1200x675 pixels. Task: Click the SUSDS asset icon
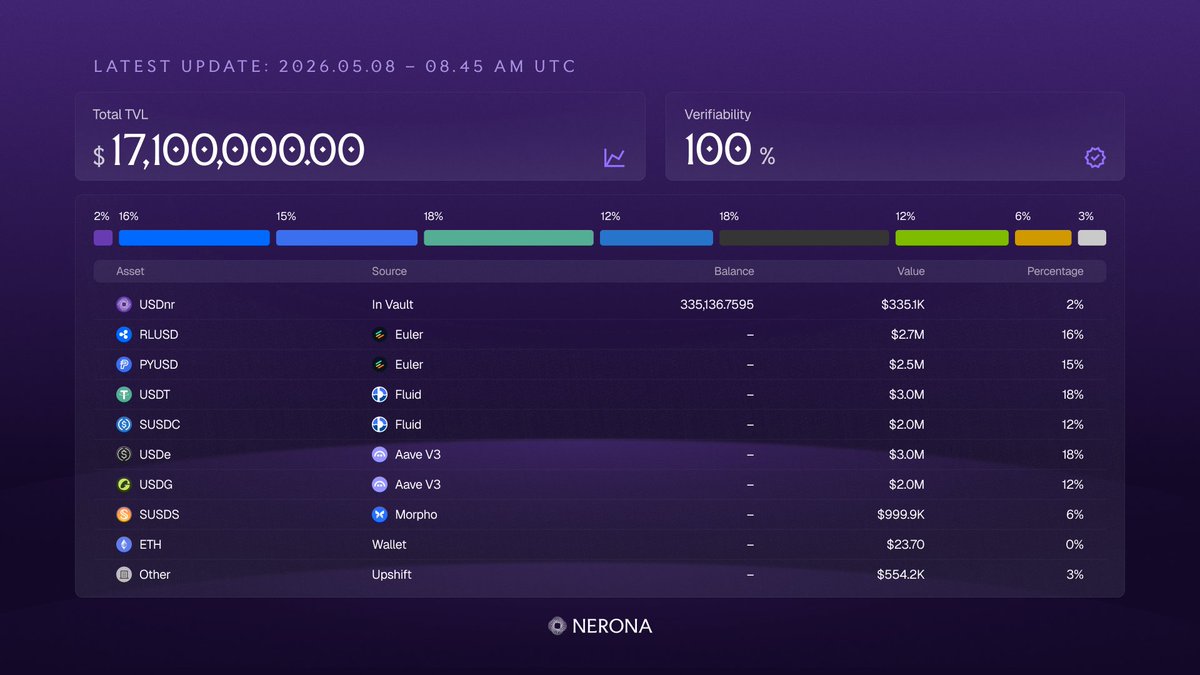pyautogui.click(x=124, y=514)
